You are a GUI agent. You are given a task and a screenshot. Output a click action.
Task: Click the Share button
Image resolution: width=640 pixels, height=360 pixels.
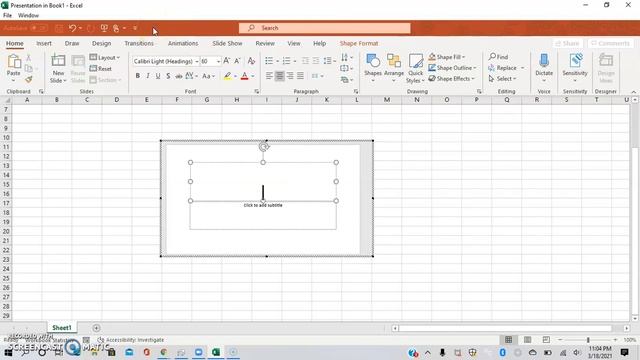pos(567,43)
